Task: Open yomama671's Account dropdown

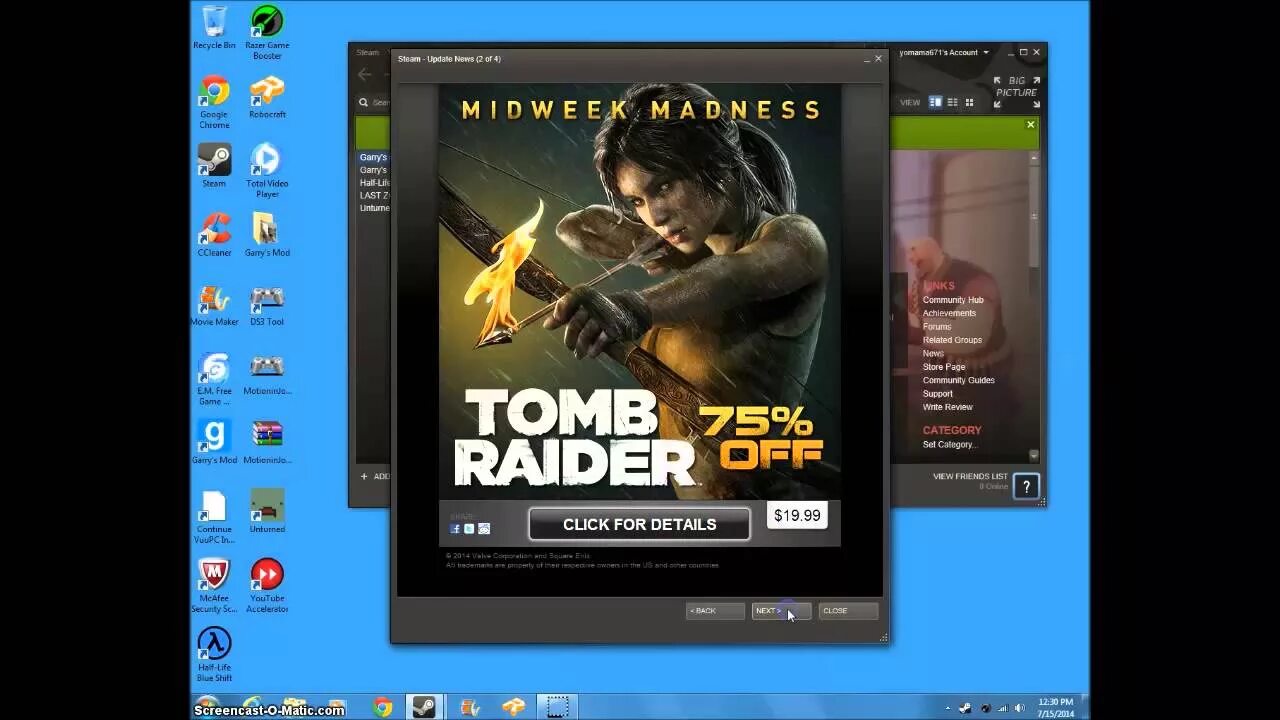Action: 944,52
